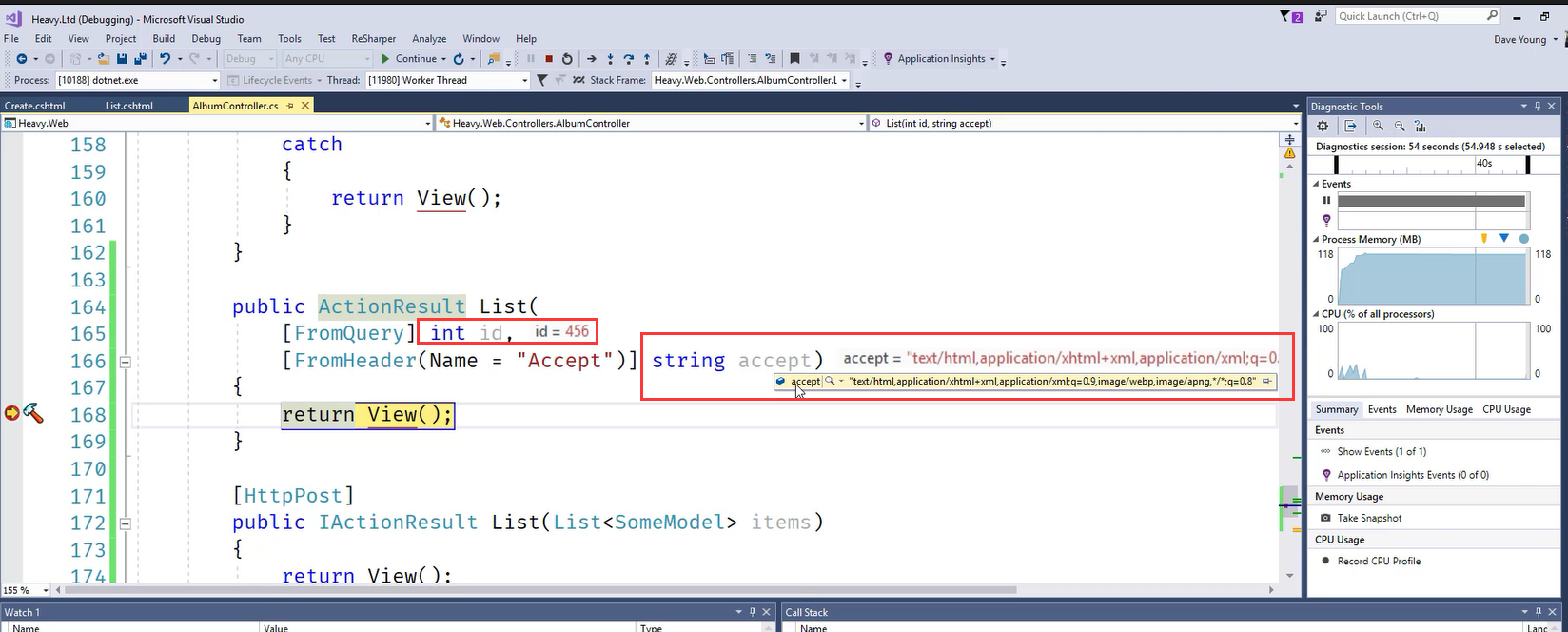
Task: Click the Diagnostic Tools output export icon
Action: click(x=1349, y=126)
